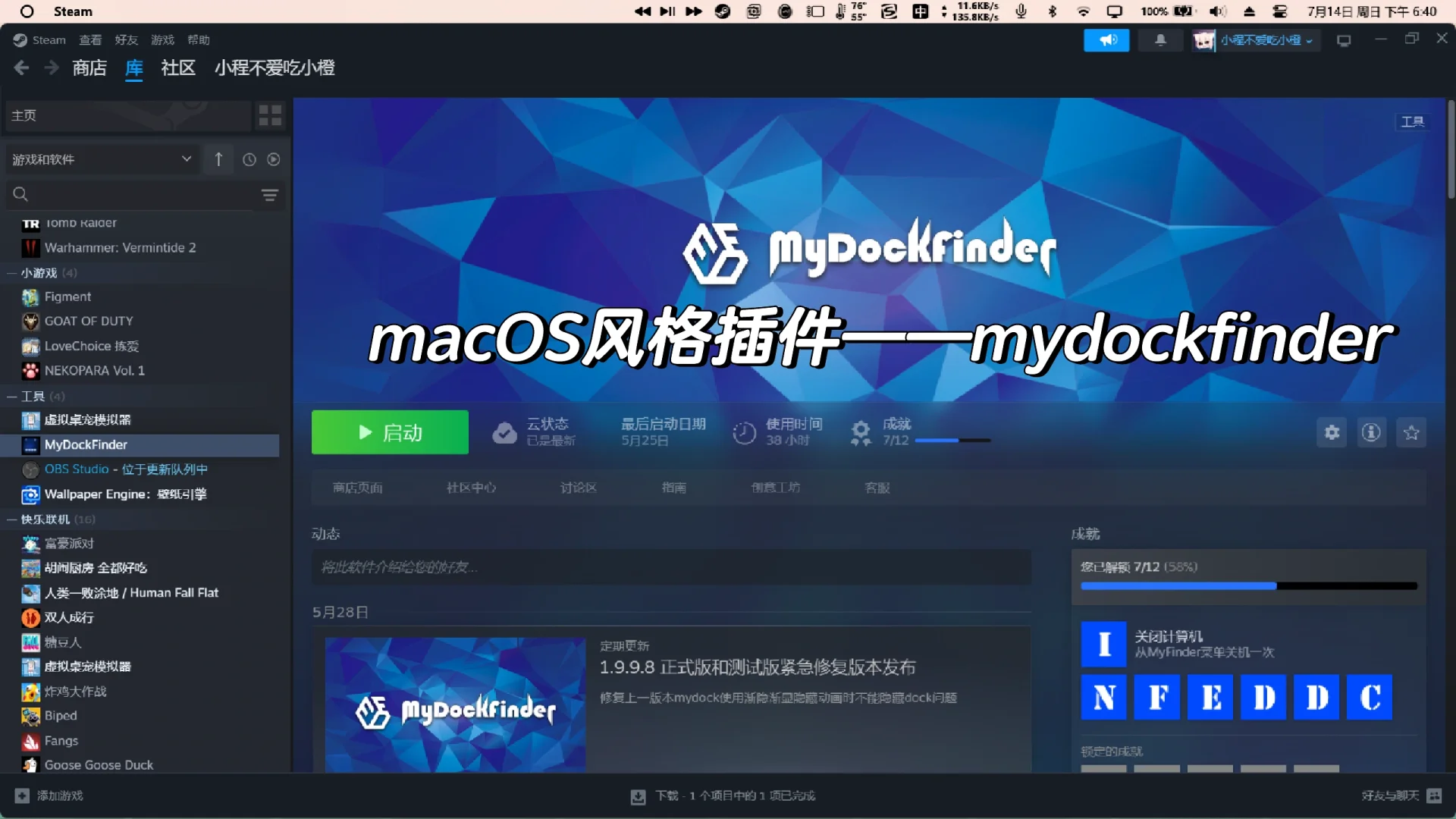Screen dimensions: 1456x819
Task: Open the 游戏和软件 collection dropdown
Action: (x=102, y=159)
